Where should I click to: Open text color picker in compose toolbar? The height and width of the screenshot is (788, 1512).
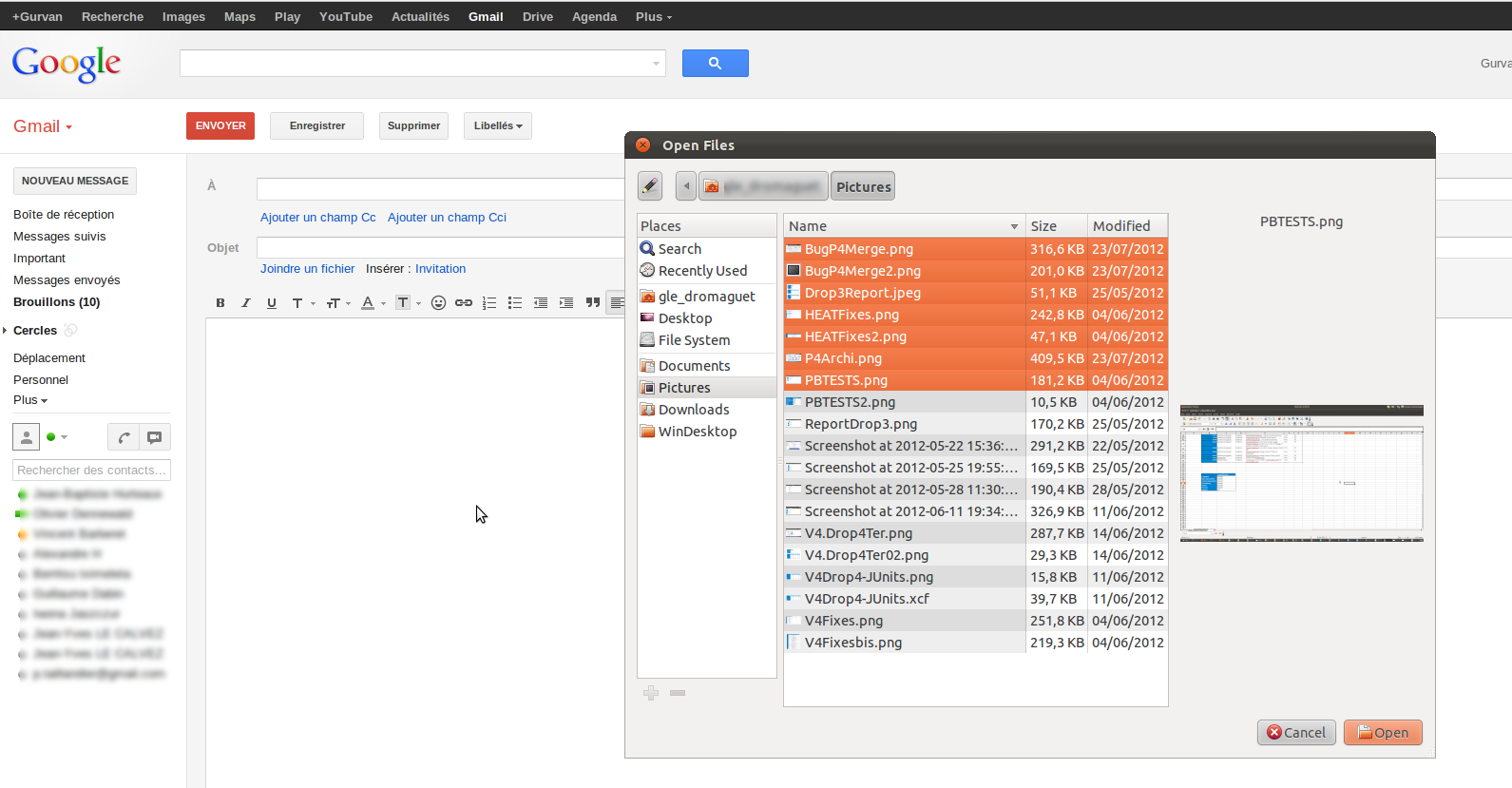[373, 303]
